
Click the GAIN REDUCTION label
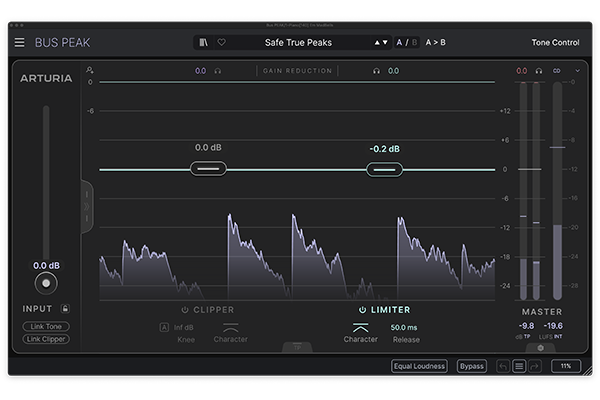click(x=297, y=71)
